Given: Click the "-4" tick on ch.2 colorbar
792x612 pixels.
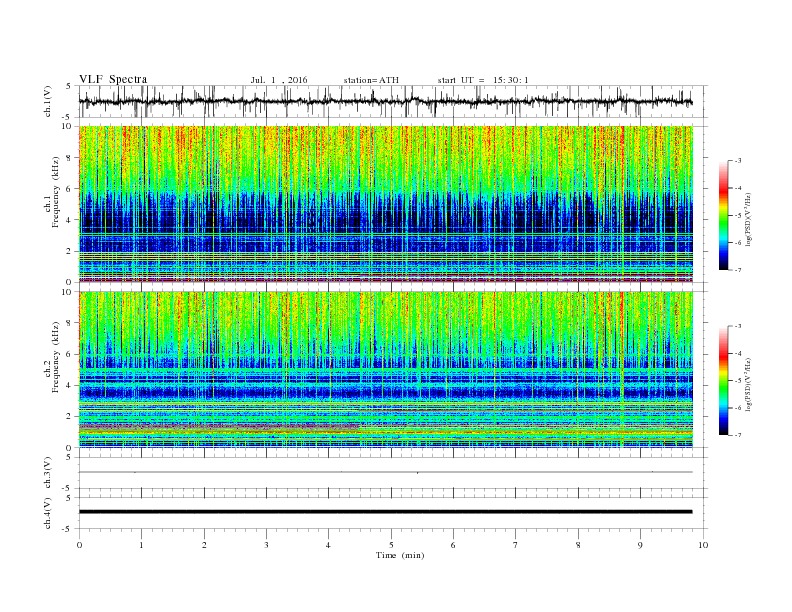Looking at the screenshot, I should click(x=738, y=353).
